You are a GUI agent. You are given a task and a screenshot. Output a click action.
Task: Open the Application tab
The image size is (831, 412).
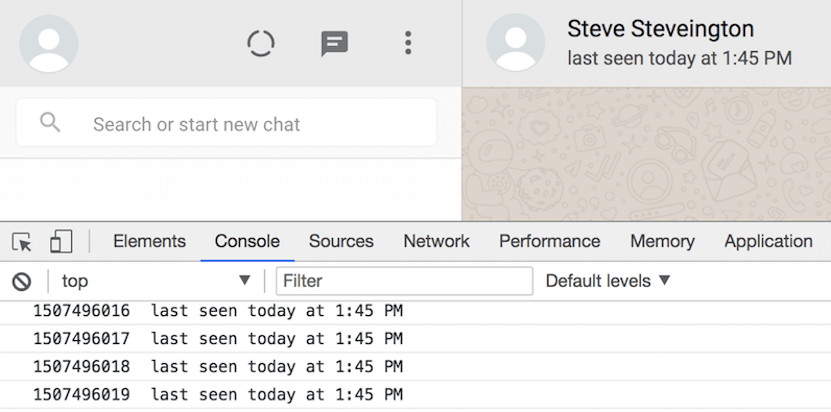tap(768, 241)
